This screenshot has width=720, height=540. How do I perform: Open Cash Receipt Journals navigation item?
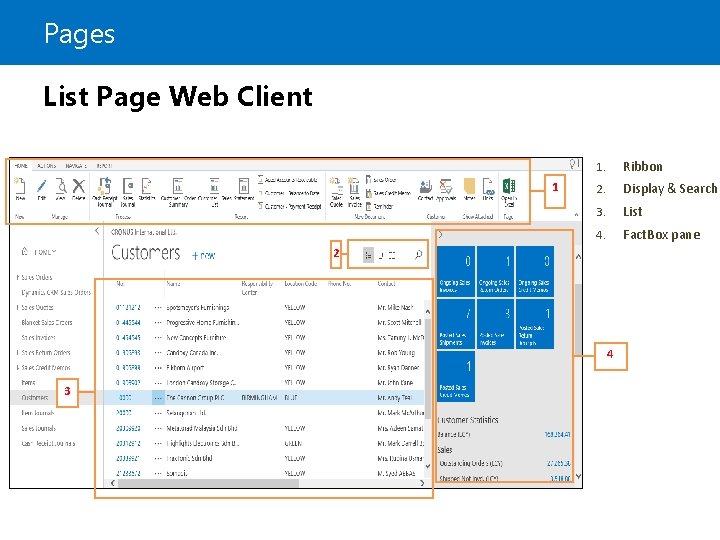click(48, 443)
